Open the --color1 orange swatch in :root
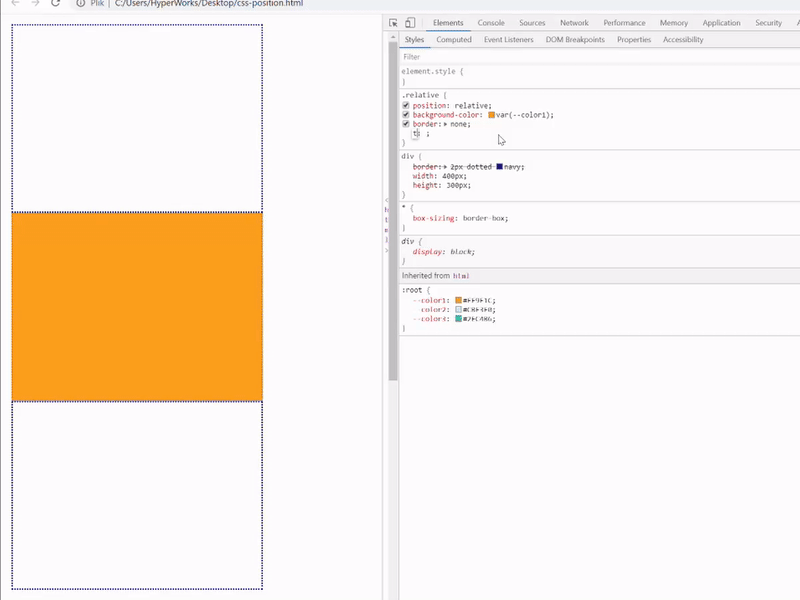The height and width of the screenshot is (600, 800). [458, 300]
